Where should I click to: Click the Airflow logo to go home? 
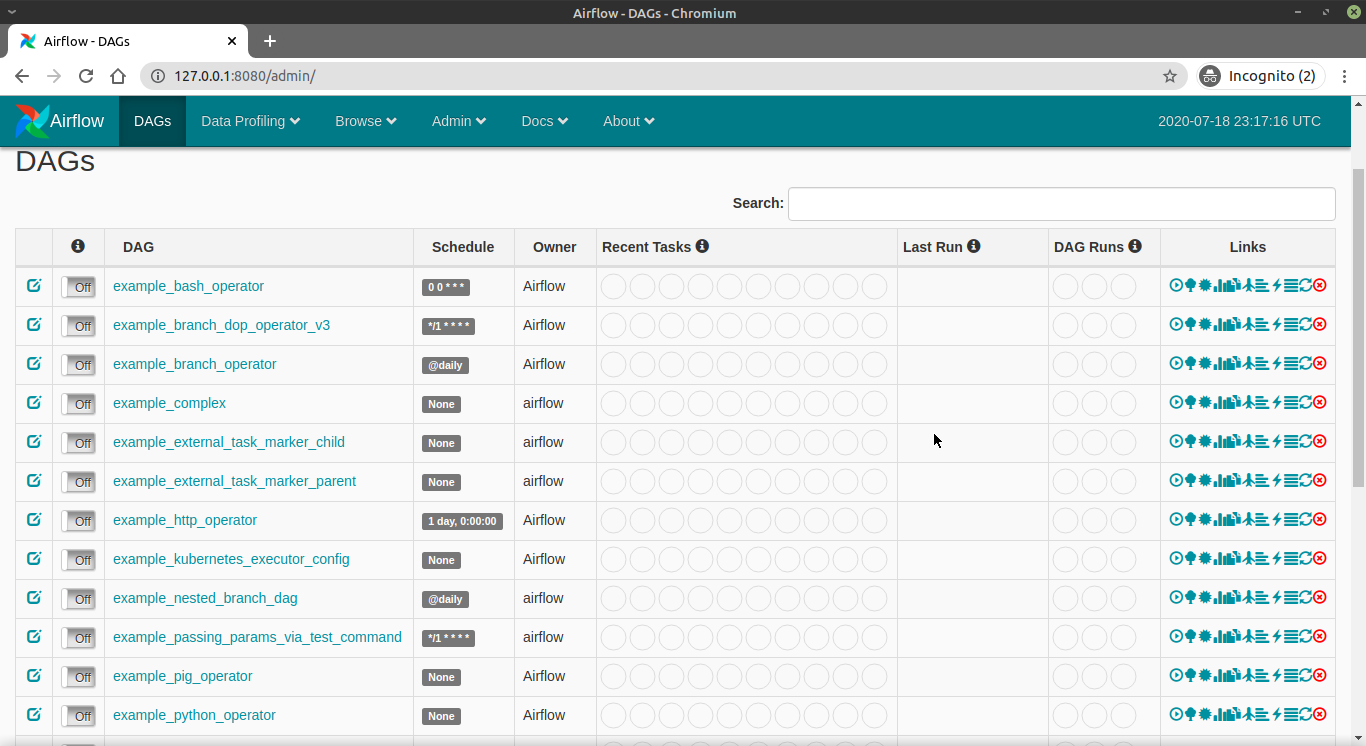click(59, 121)
